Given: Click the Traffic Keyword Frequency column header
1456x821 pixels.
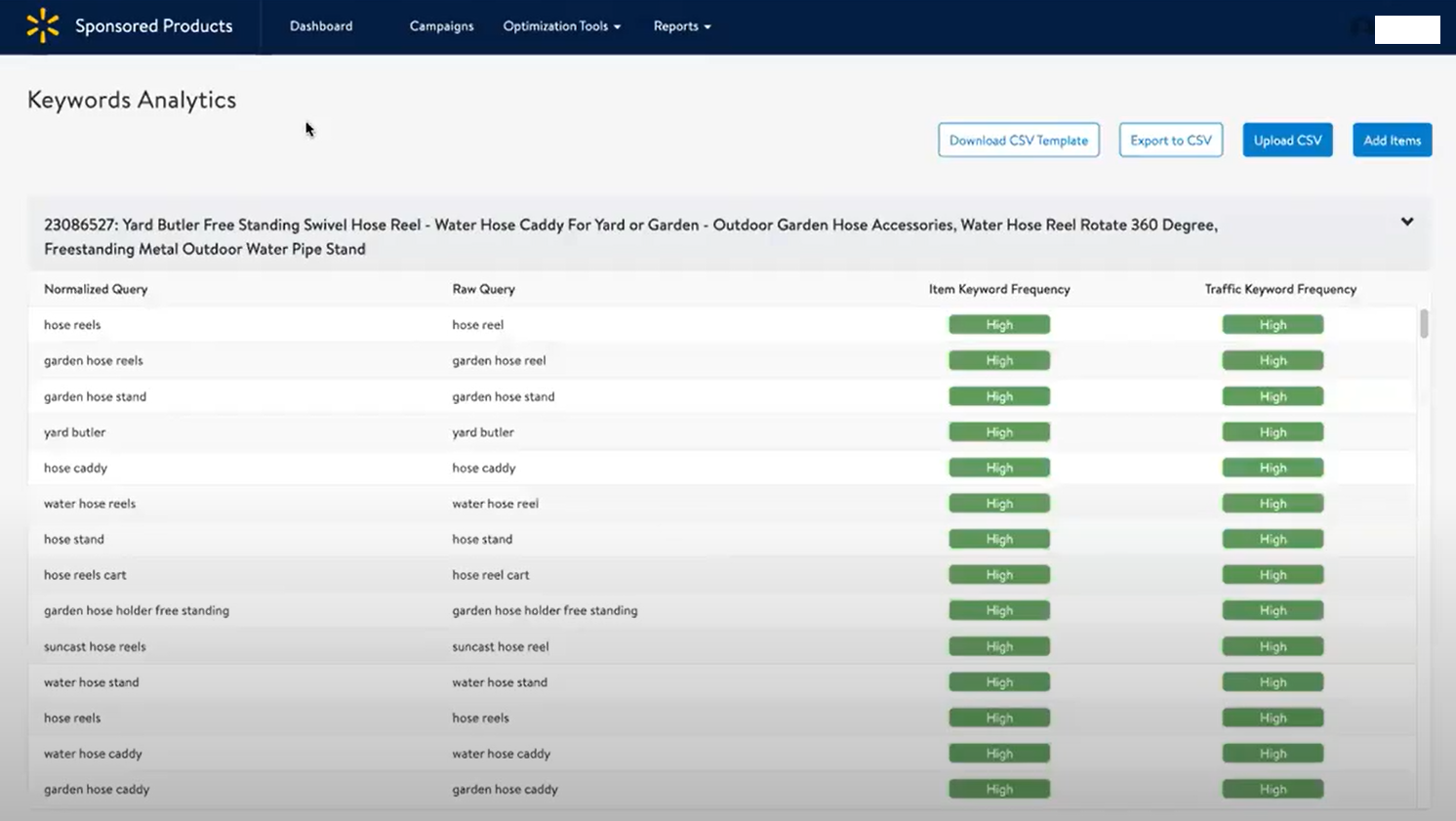Looking at the screenshot, I should tap(1280, 289).
